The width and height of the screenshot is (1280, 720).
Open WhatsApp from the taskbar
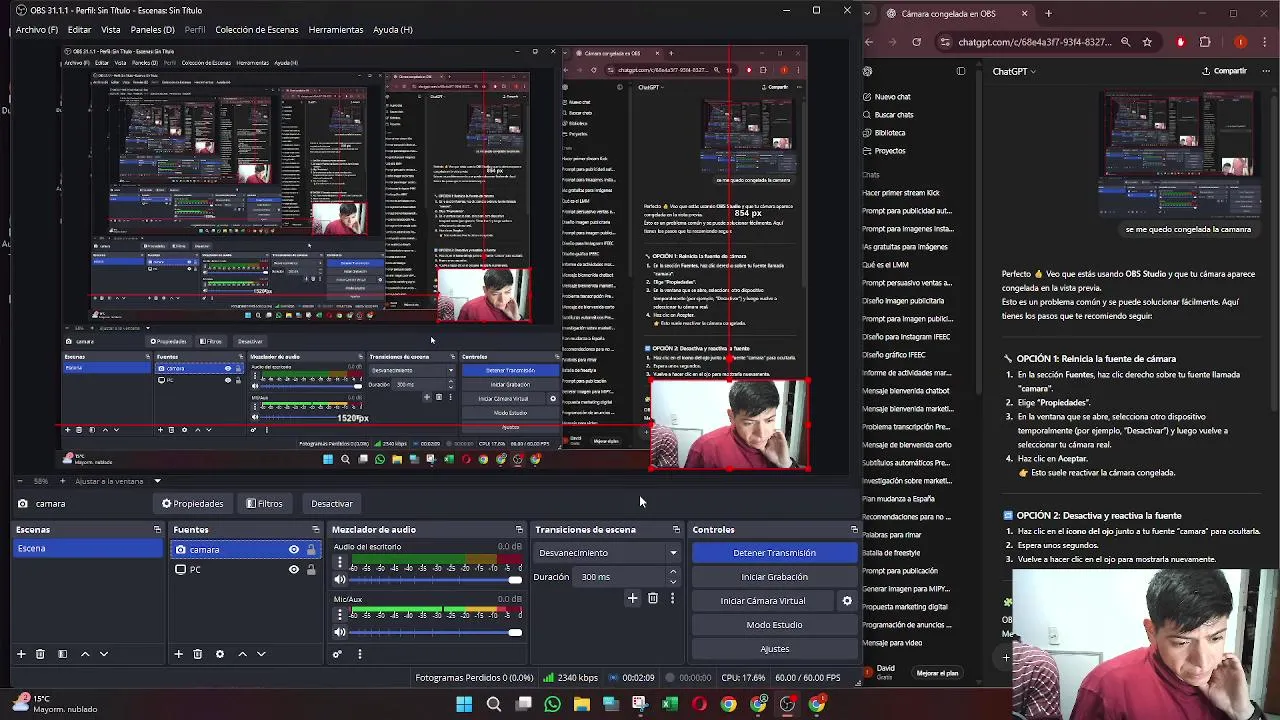click(x=552, y=704)
